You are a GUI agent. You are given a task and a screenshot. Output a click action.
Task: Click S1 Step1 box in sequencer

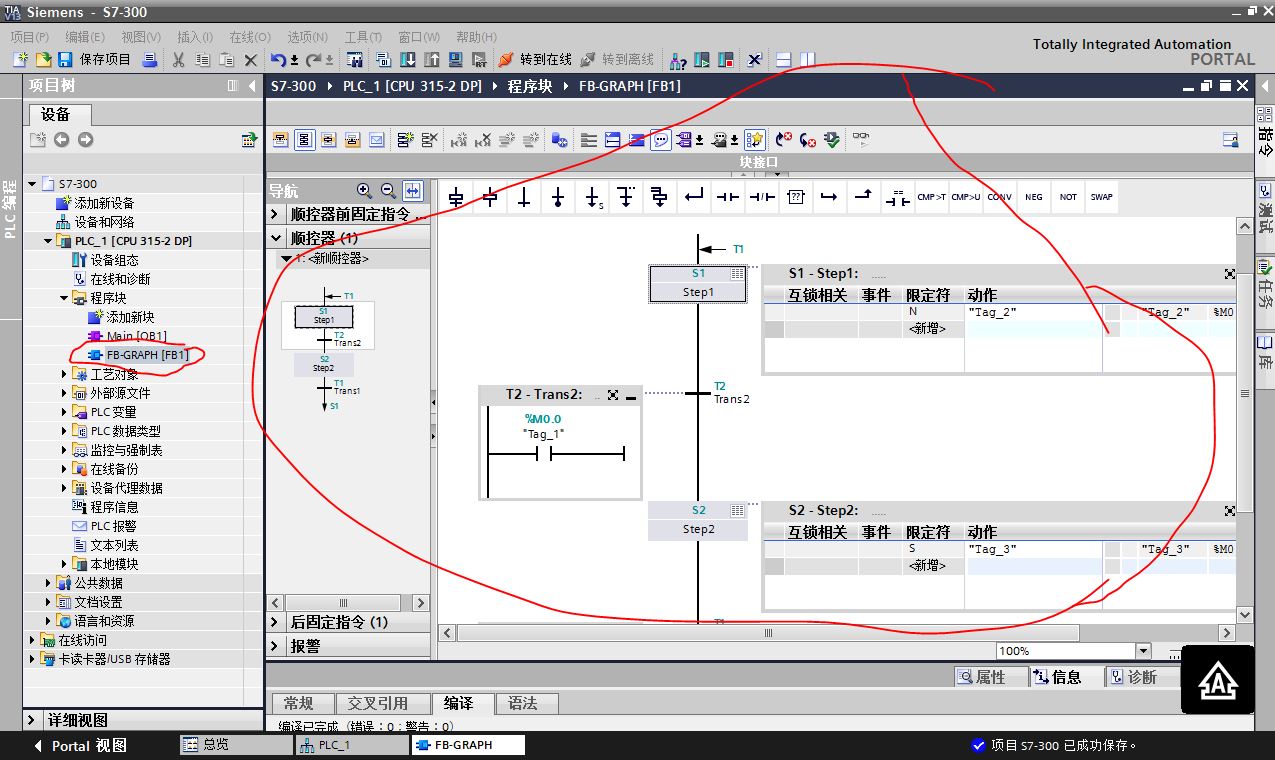(x=698, y=283)
